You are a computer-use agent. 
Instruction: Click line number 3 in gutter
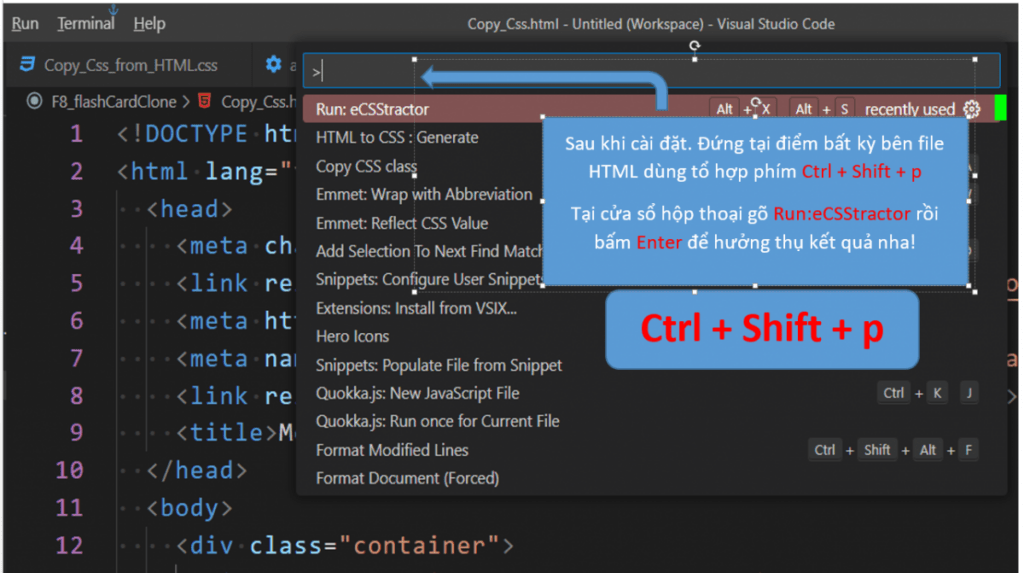click(x=76, y=209)
